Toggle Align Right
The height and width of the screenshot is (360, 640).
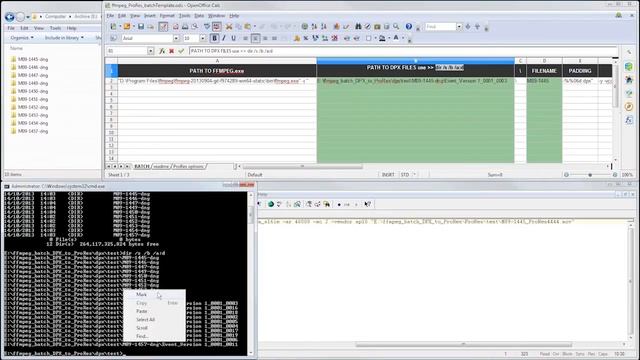(x=265, y=38)
